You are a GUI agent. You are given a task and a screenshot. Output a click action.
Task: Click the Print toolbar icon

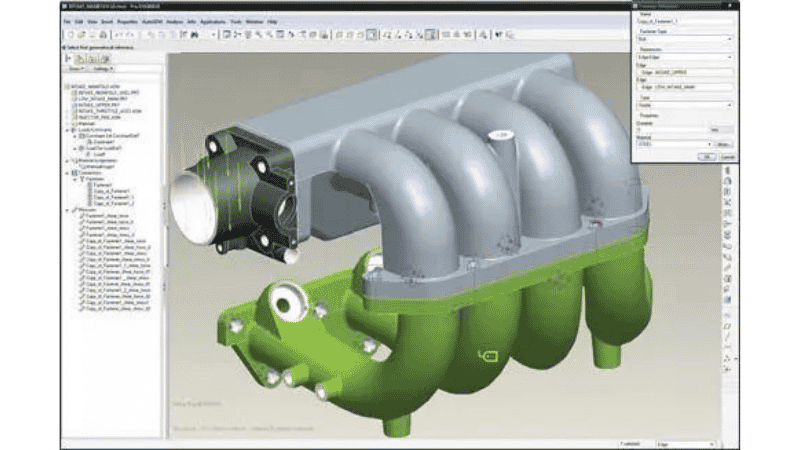point(103,35)
